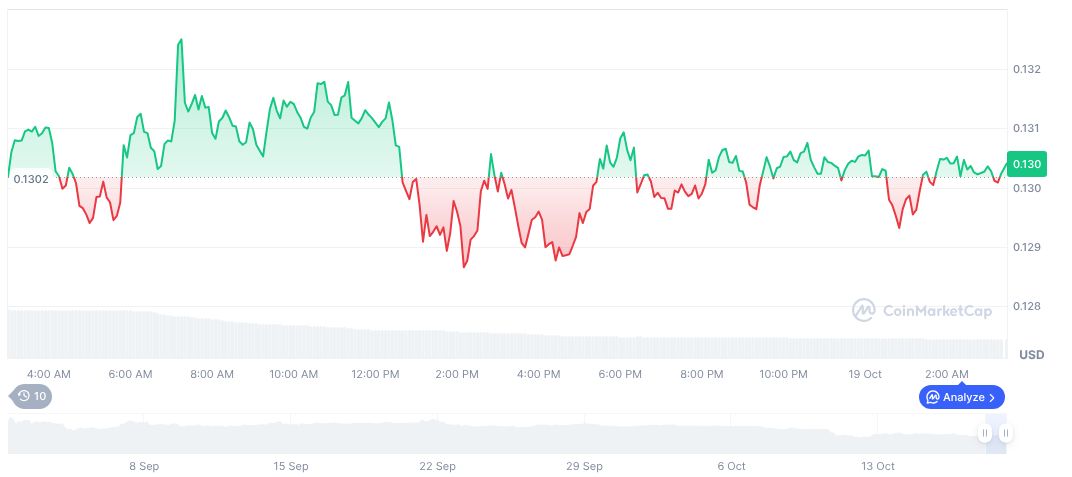Grab the left range selector handle

[x=985, y=433]
